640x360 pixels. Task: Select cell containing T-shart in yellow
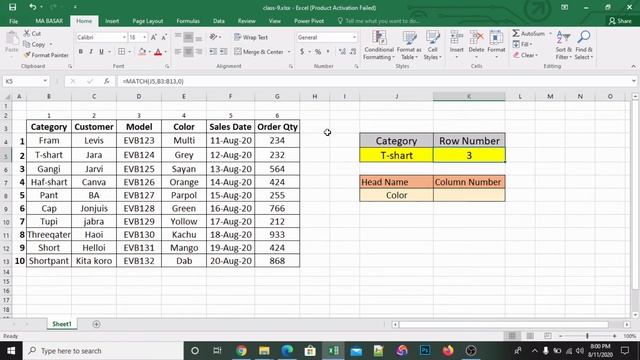pyautogui.click(x=396, y=156)
